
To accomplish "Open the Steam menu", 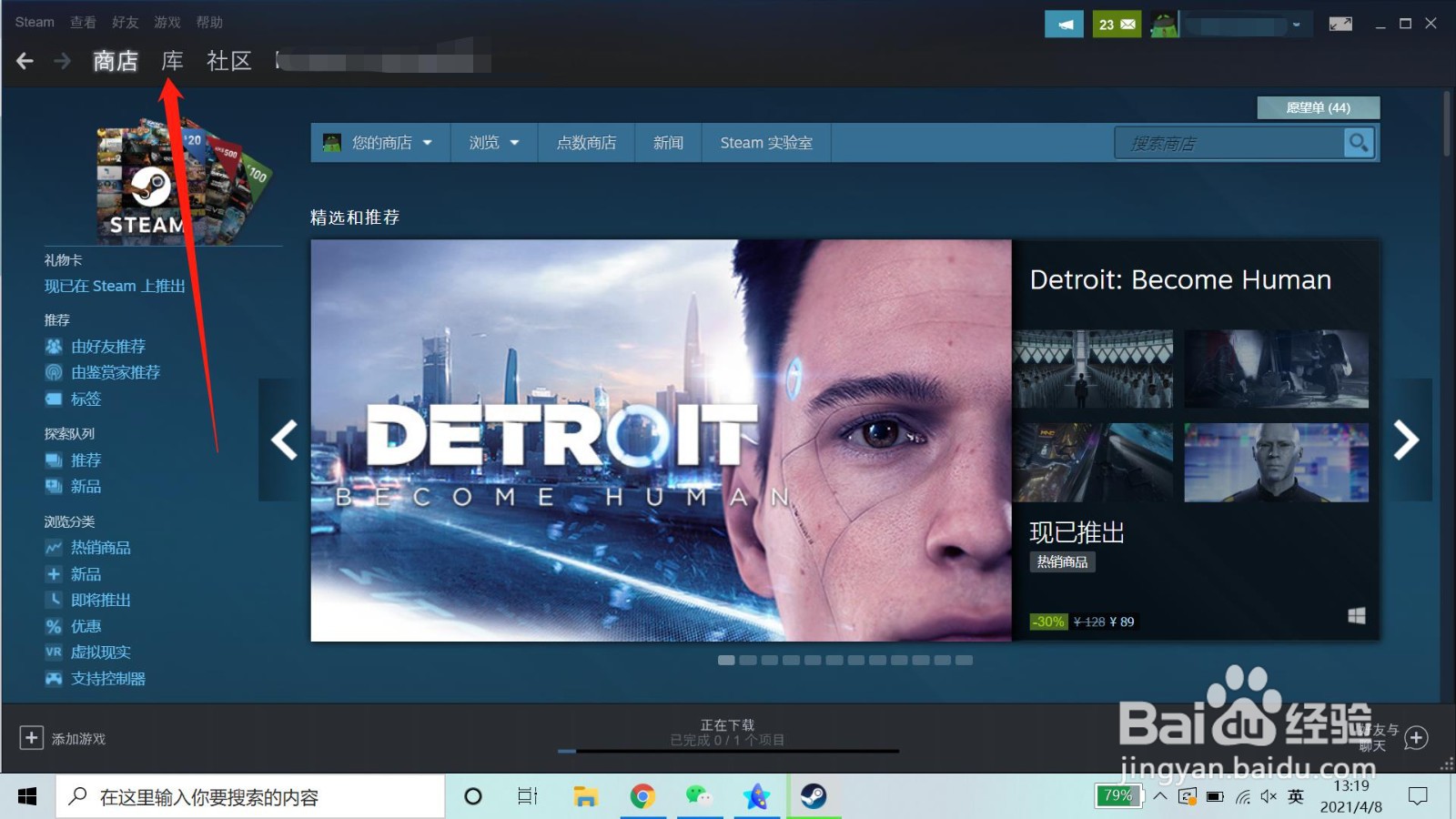I will (35, 22).
